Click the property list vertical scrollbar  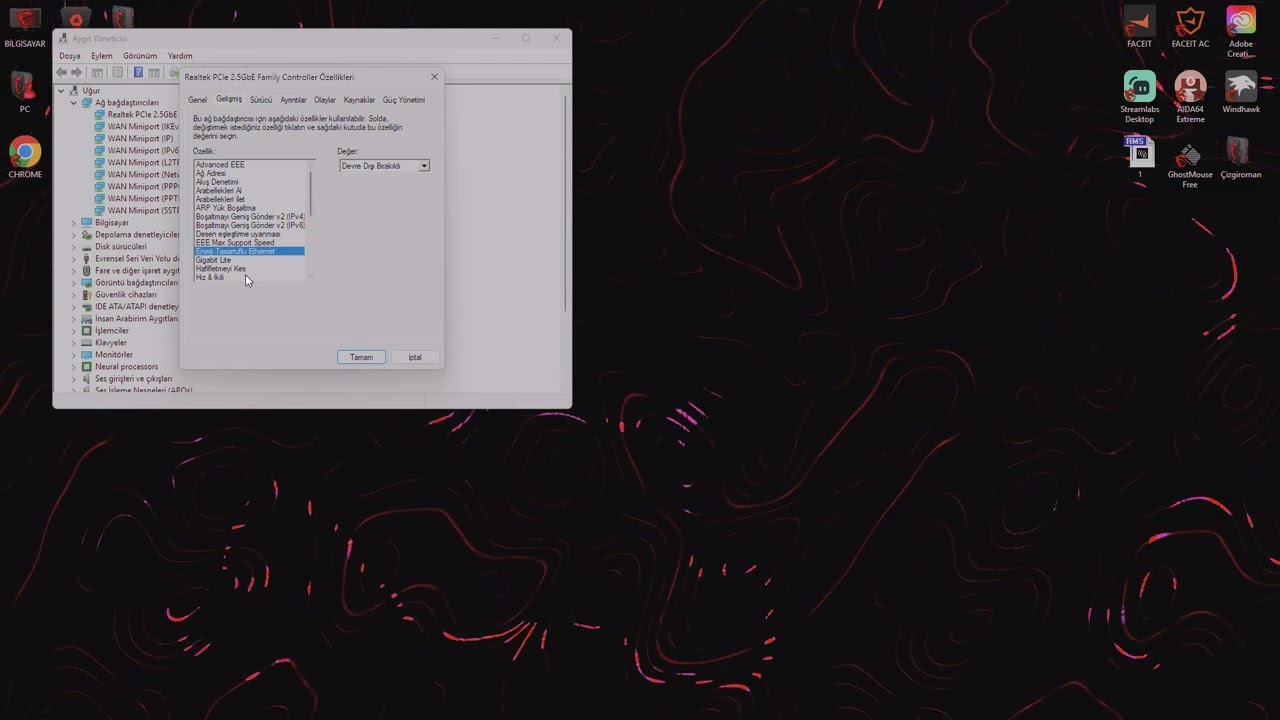tap(310, 195)
